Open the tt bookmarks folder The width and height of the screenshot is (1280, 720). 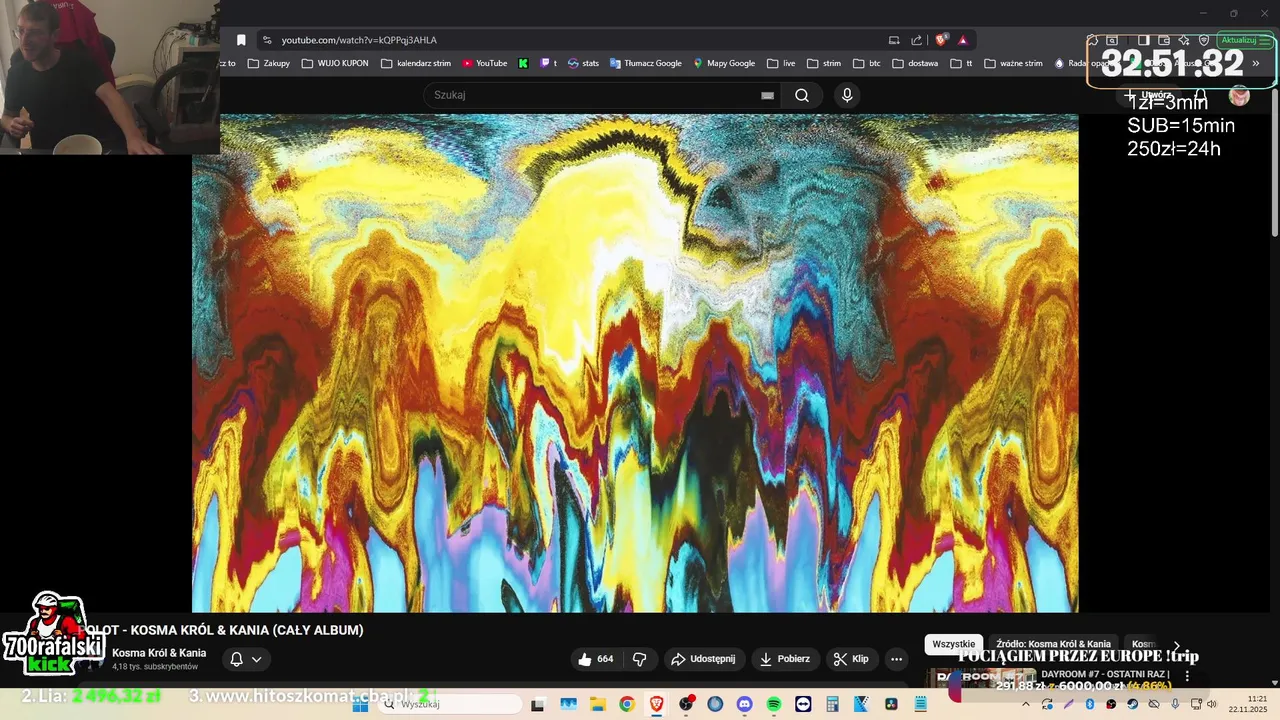[962, 63]
